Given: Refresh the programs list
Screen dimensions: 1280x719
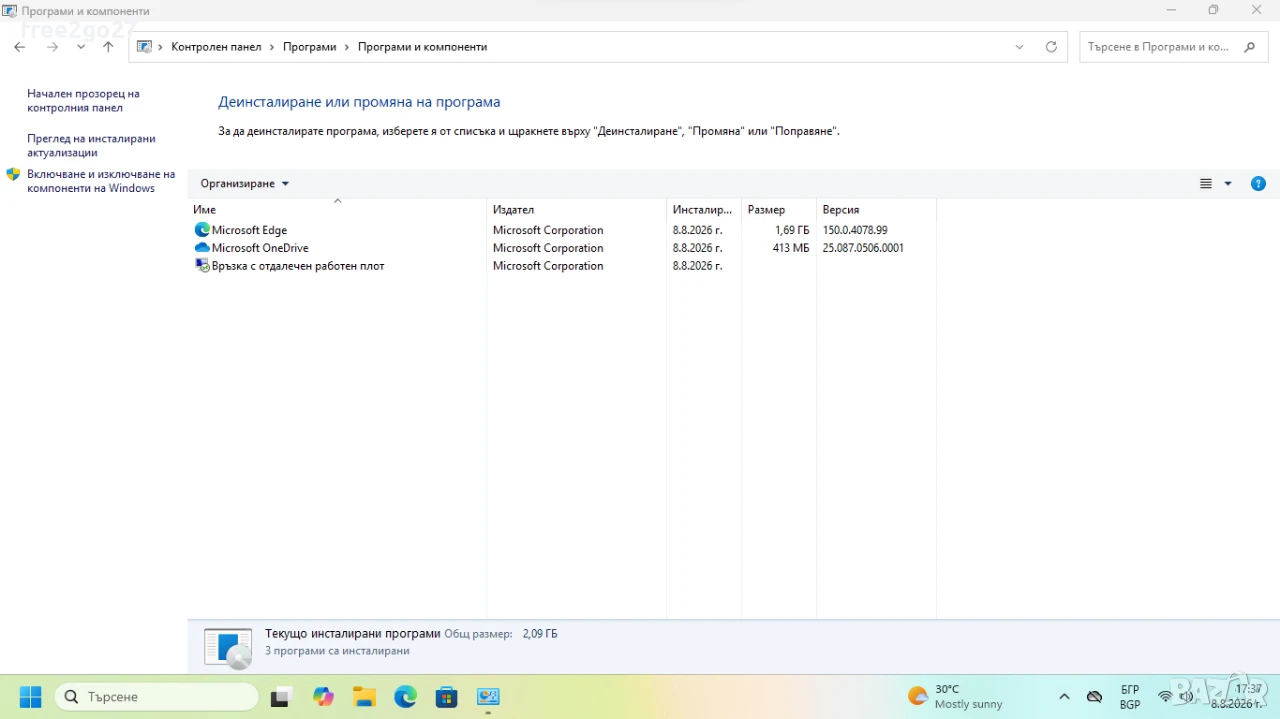Looking at the screenshot, I should click(x=1051, y=47).
